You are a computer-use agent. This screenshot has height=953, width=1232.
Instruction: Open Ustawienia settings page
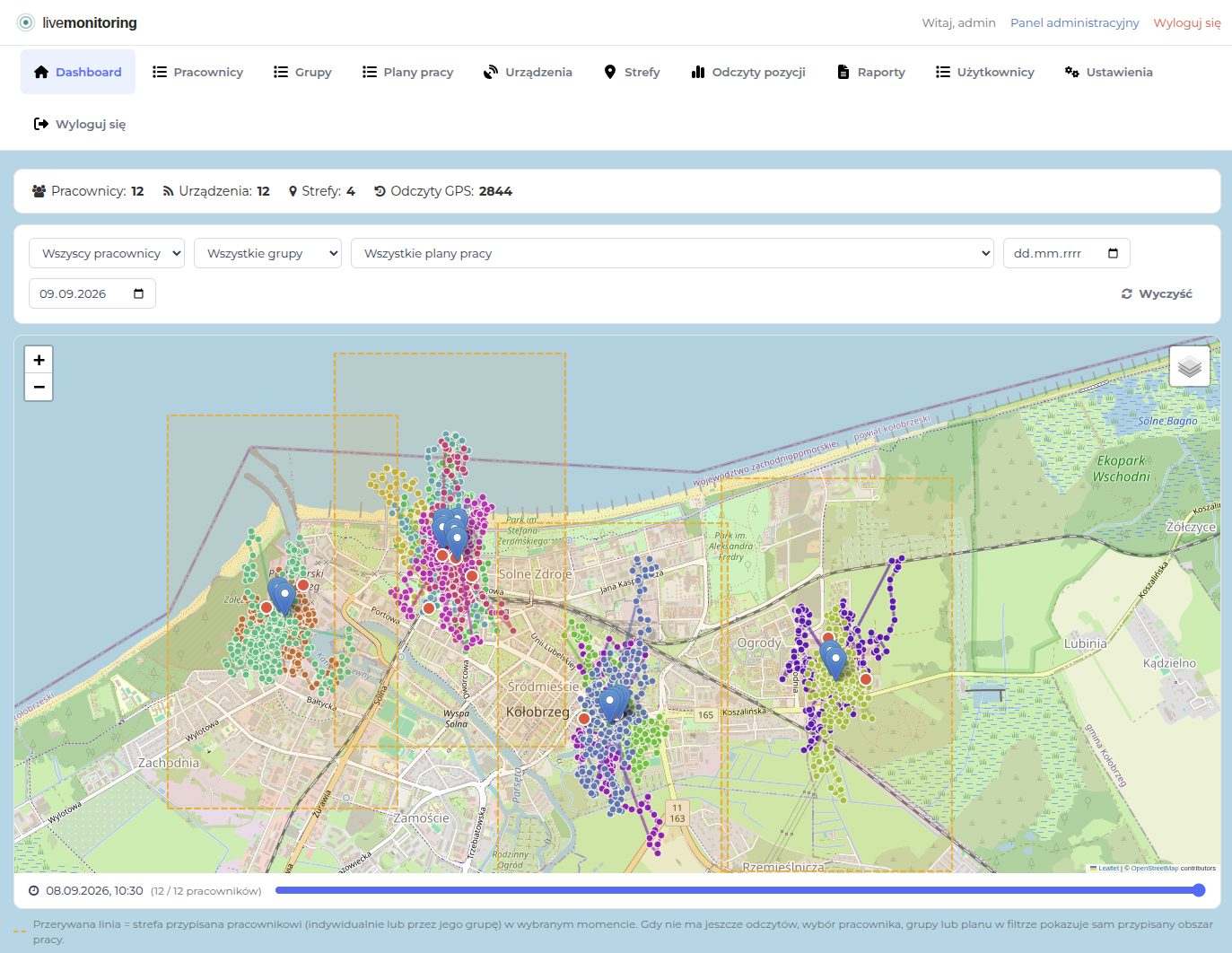tap(1108, 72)
